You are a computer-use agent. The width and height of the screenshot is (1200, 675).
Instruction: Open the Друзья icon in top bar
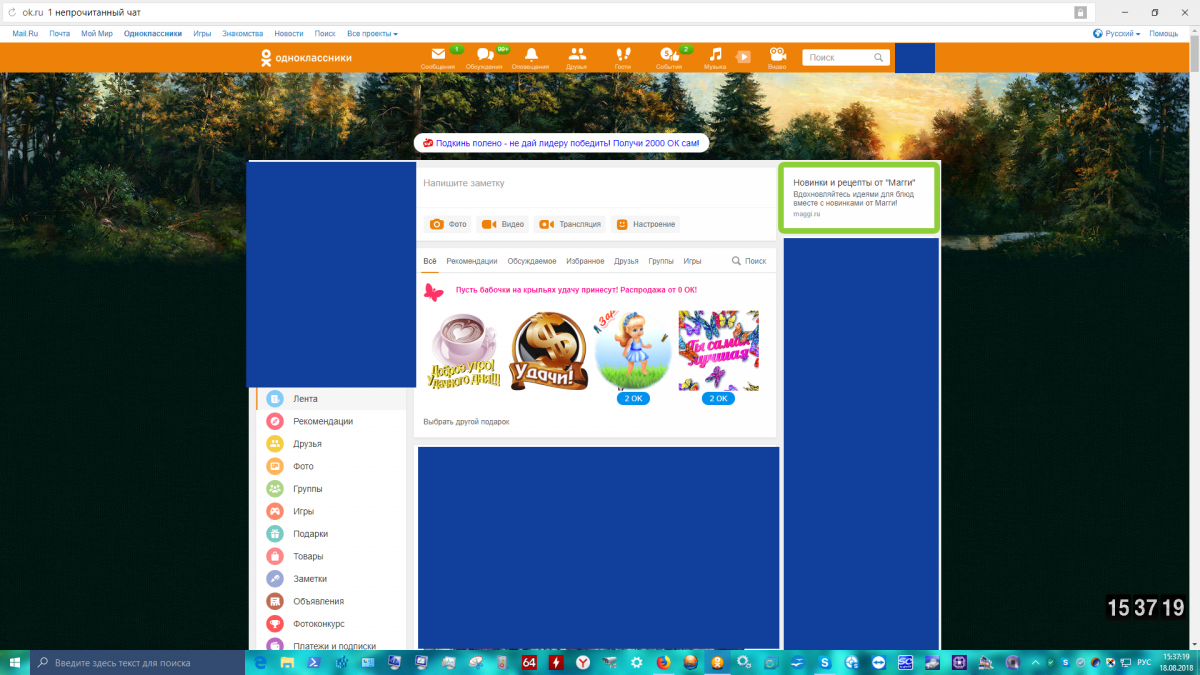point(576,57)
